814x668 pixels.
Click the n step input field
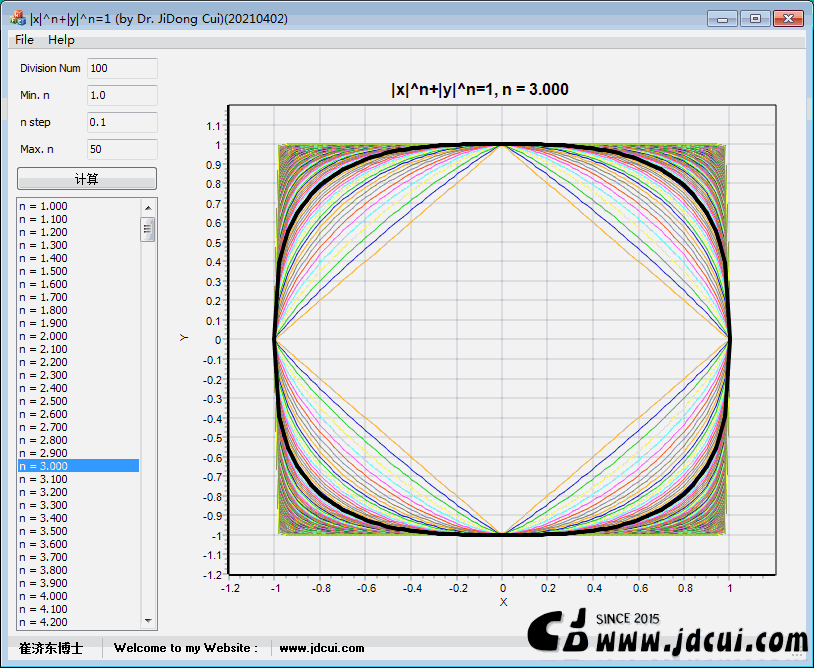coord(122,122)
